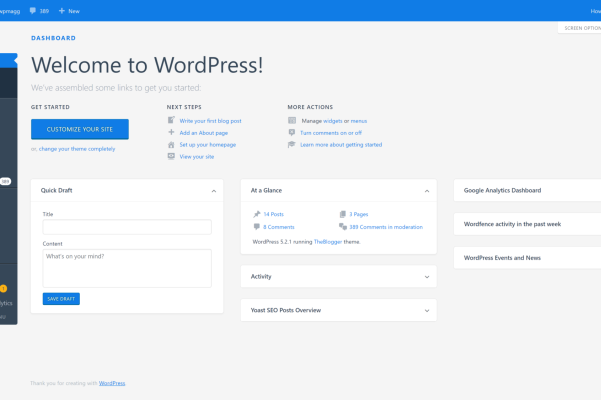Click the Customize Your Site button
601x400 pixels.
[80, 129]
